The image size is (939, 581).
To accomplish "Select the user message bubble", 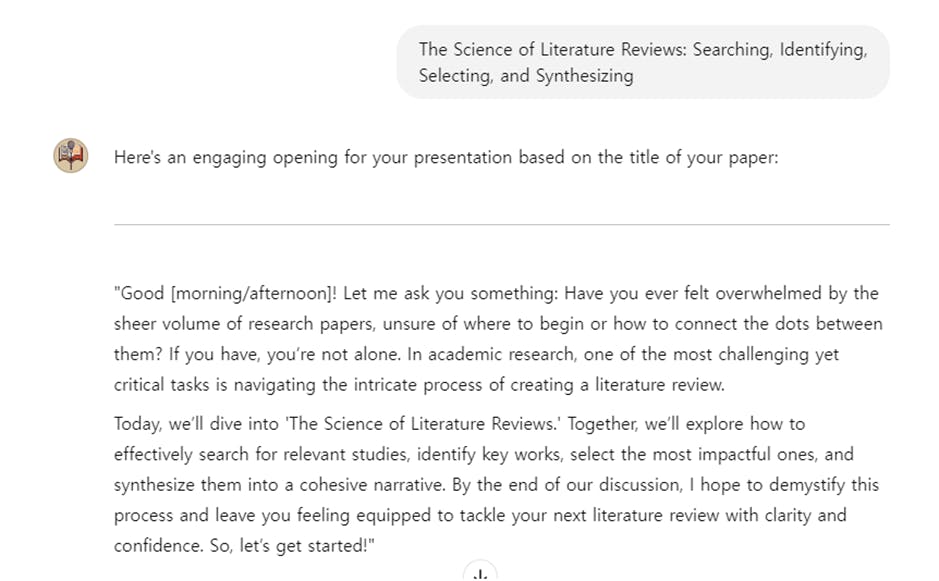I will (642, 62).
